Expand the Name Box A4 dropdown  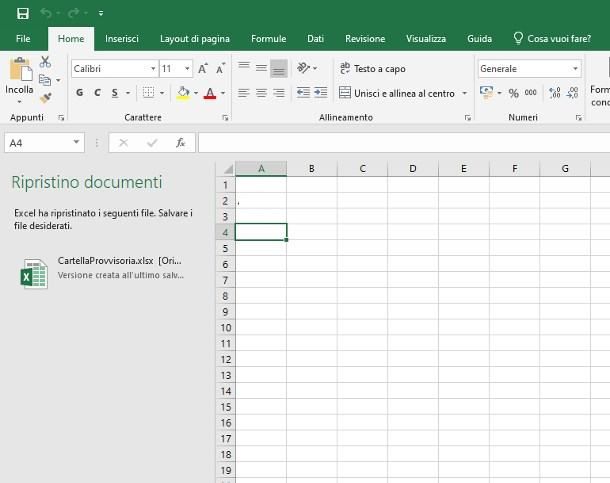coord(76,142)
